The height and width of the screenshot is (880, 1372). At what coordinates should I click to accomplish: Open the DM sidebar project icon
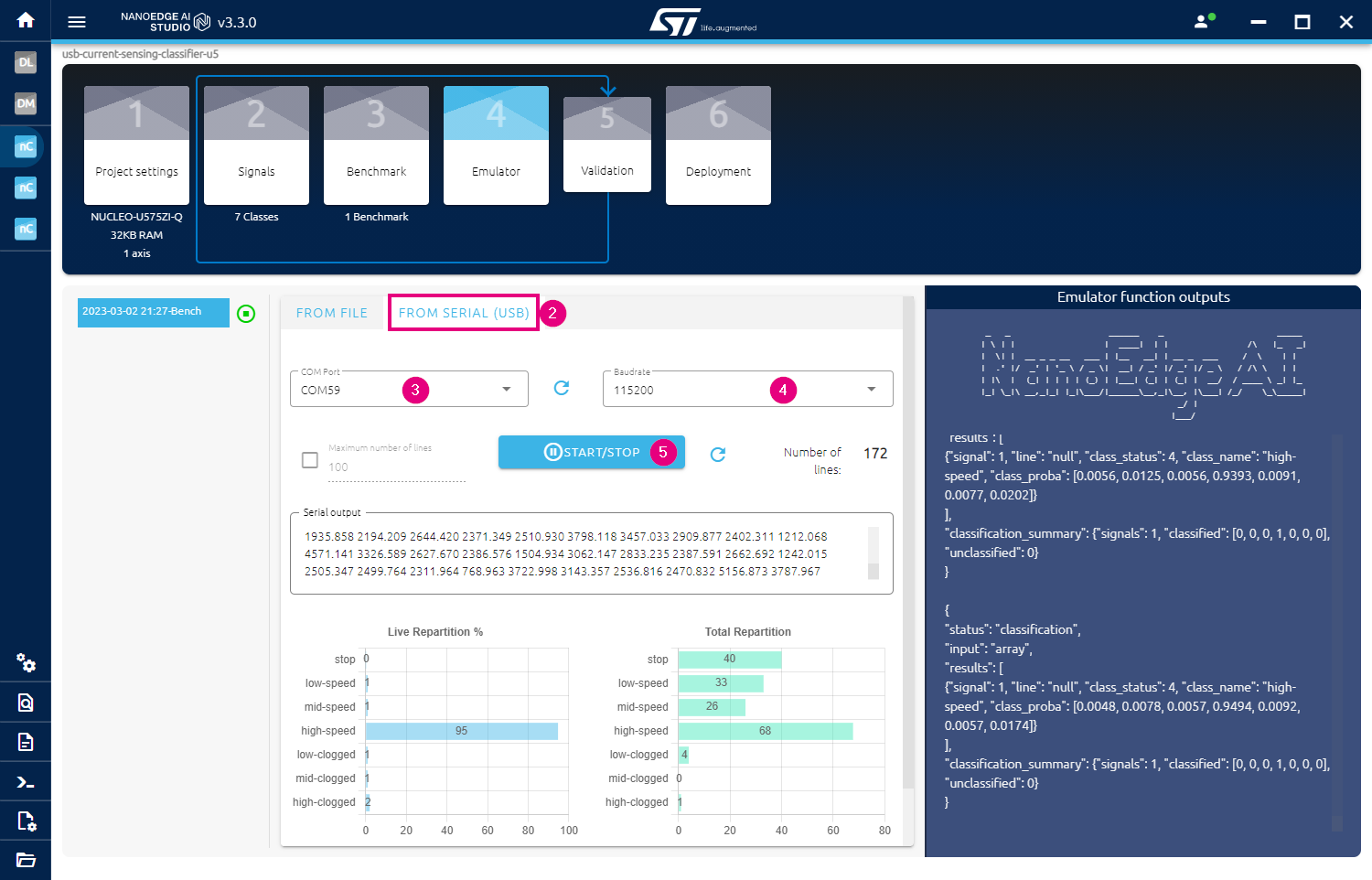[x=26, y=103]
